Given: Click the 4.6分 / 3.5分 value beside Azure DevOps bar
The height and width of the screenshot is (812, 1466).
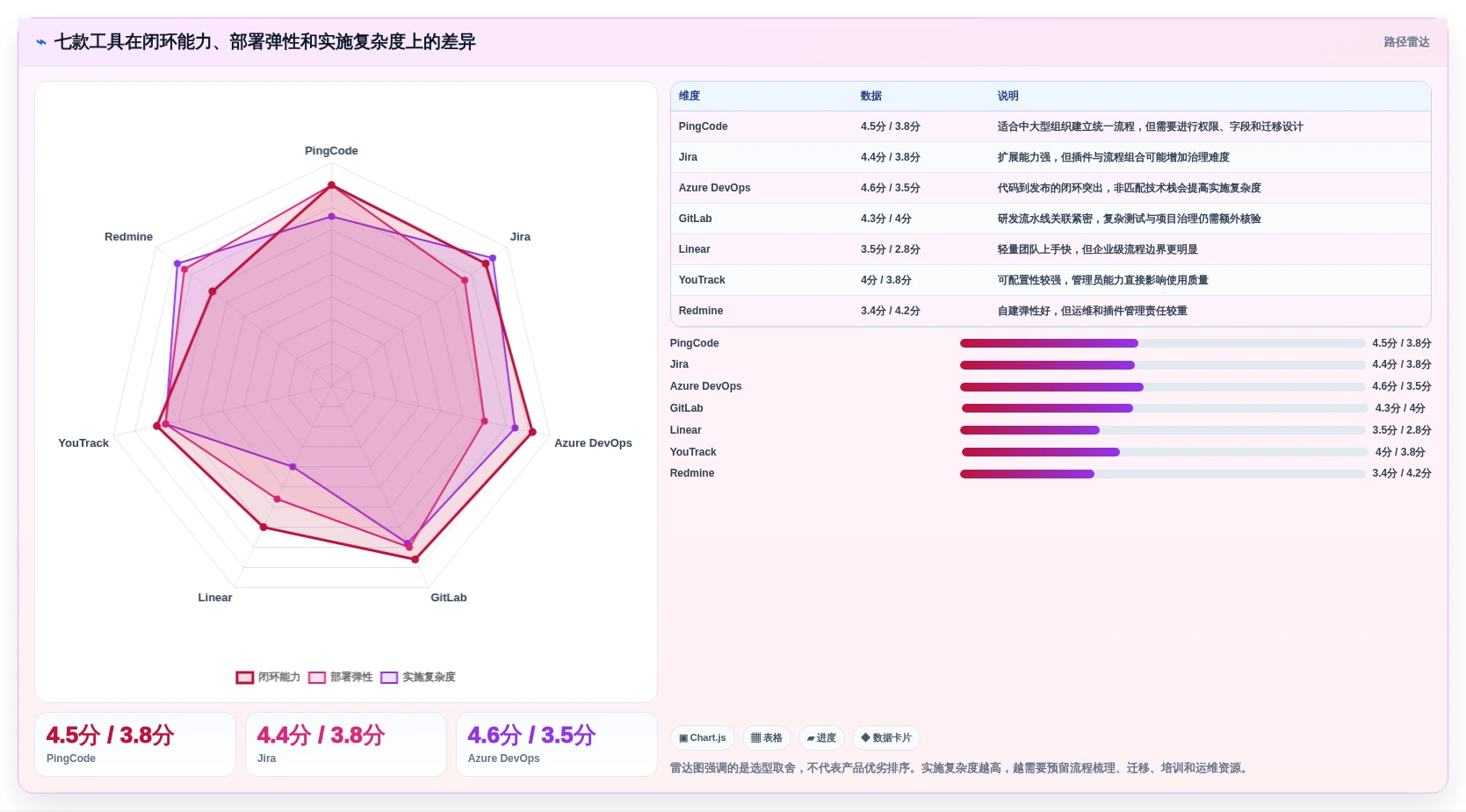Looking at the screenshot, I should pos(1402,386).
